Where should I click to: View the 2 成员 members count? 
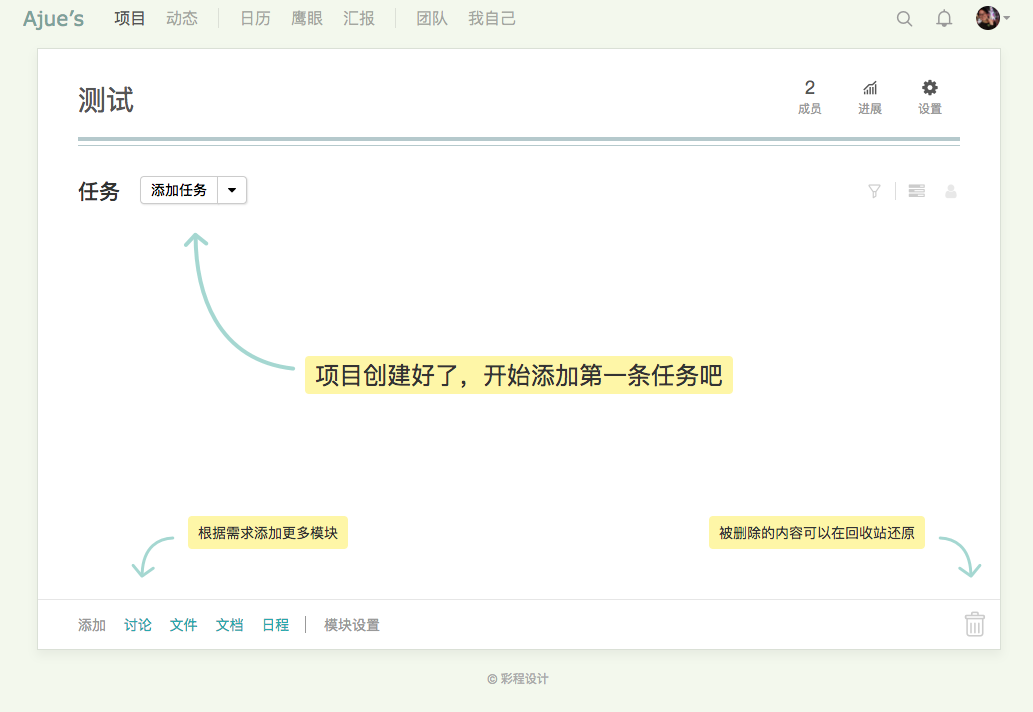tap(810, 97)
